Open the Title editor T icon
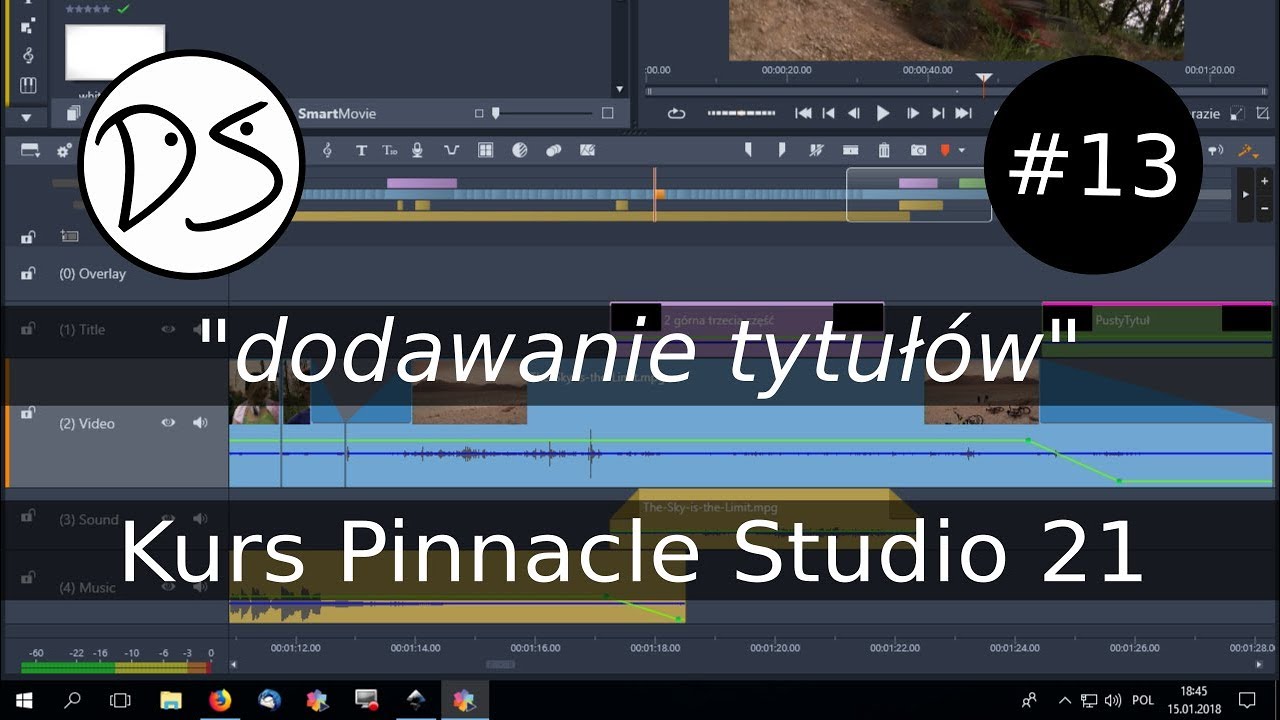 [361, 151]
